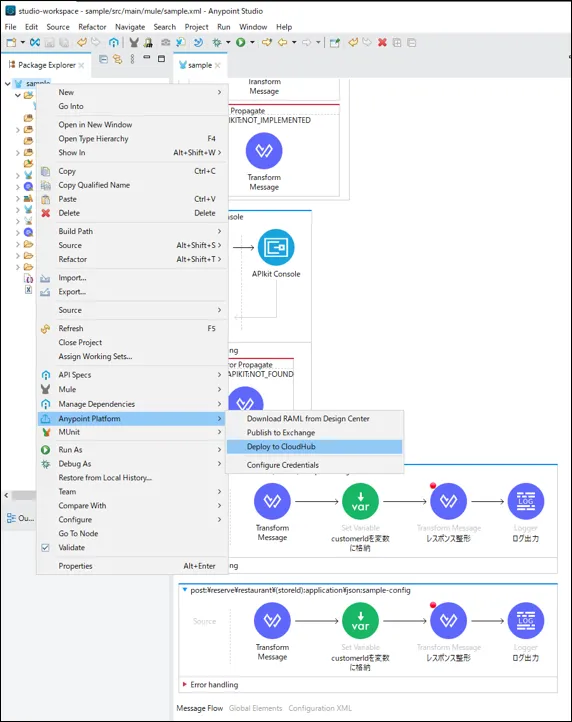This screenshot has width=572, height=722.
Task: Switch to the Configuration XML tab
Action: (320, 708)
